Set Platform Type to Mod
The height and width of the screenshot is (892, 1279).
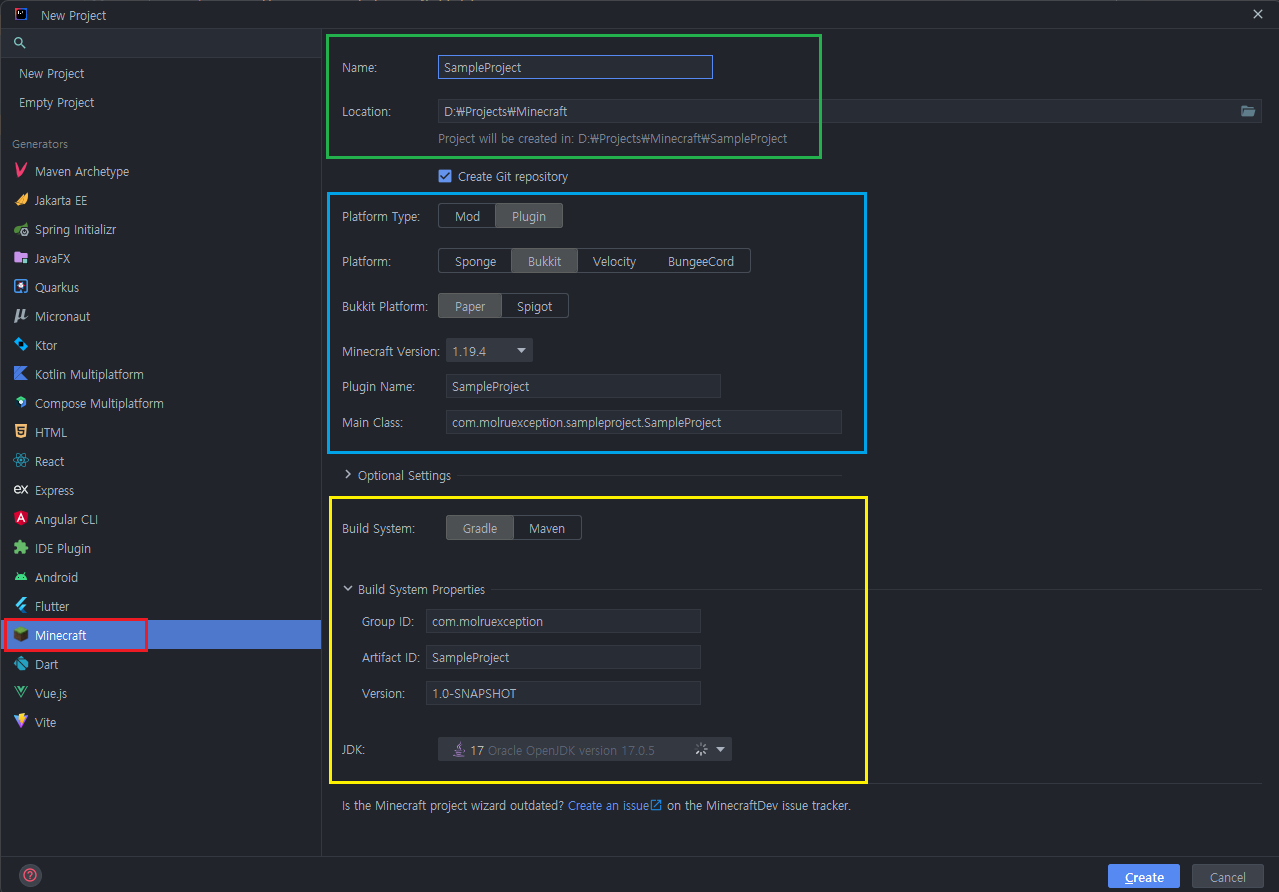click(x=467, y=216)
